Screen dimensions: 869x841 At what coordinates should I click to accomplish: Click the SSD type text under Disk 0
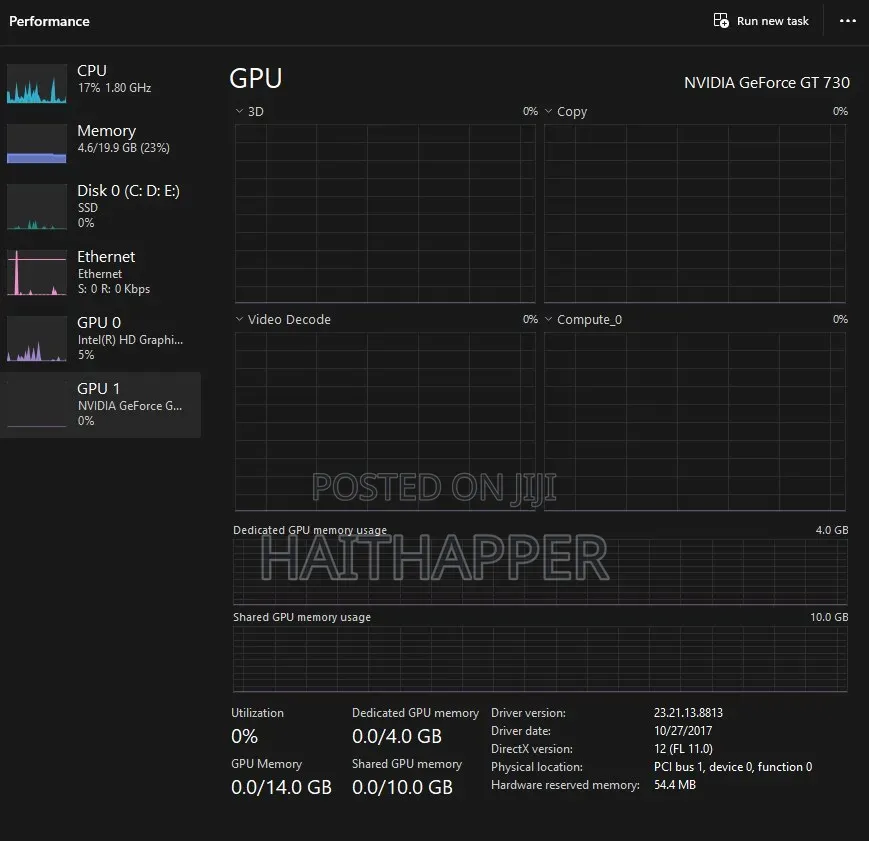[x=88, y=208]
